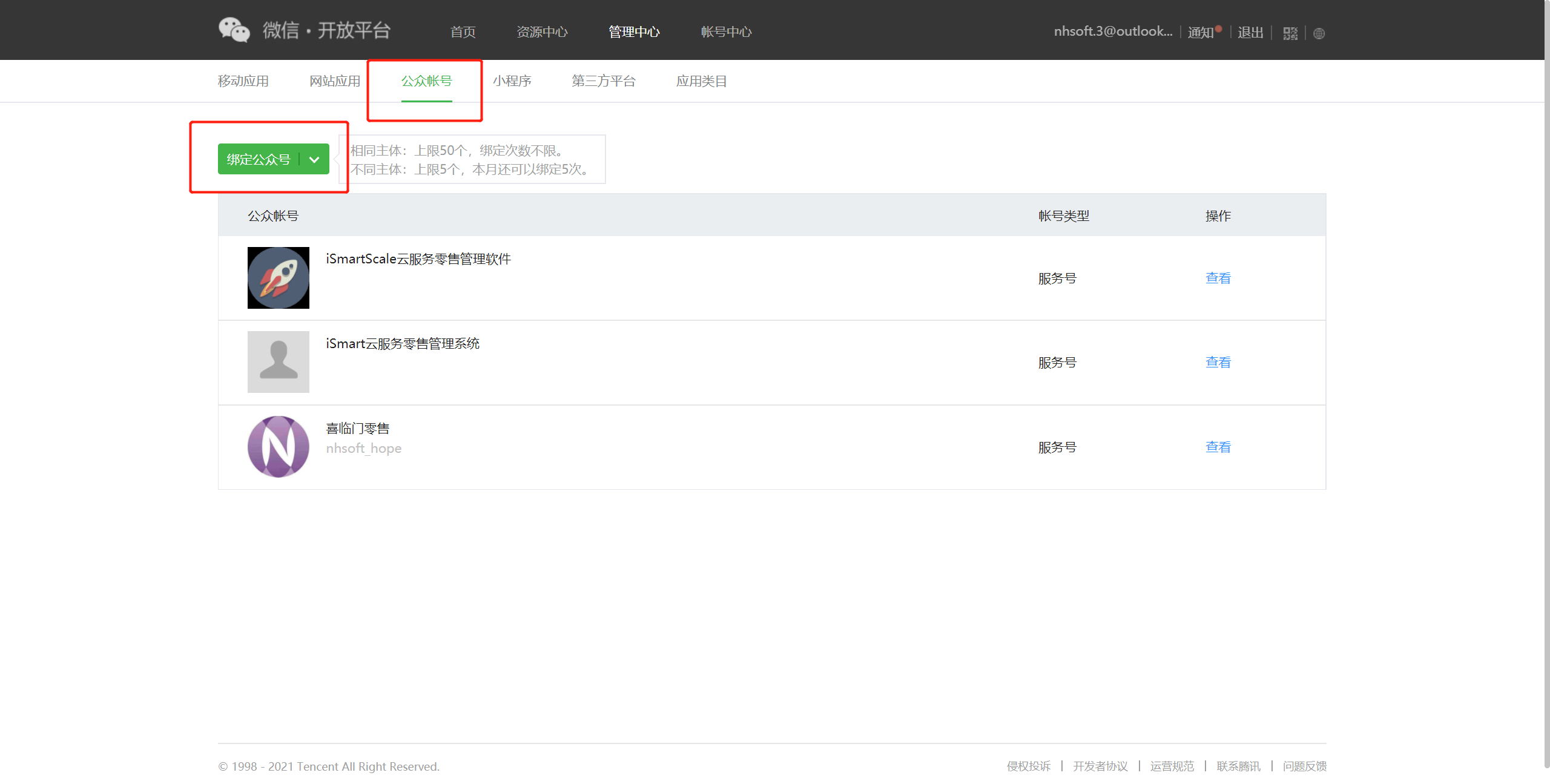Switch to the 小程序 tab

point(512,81)
